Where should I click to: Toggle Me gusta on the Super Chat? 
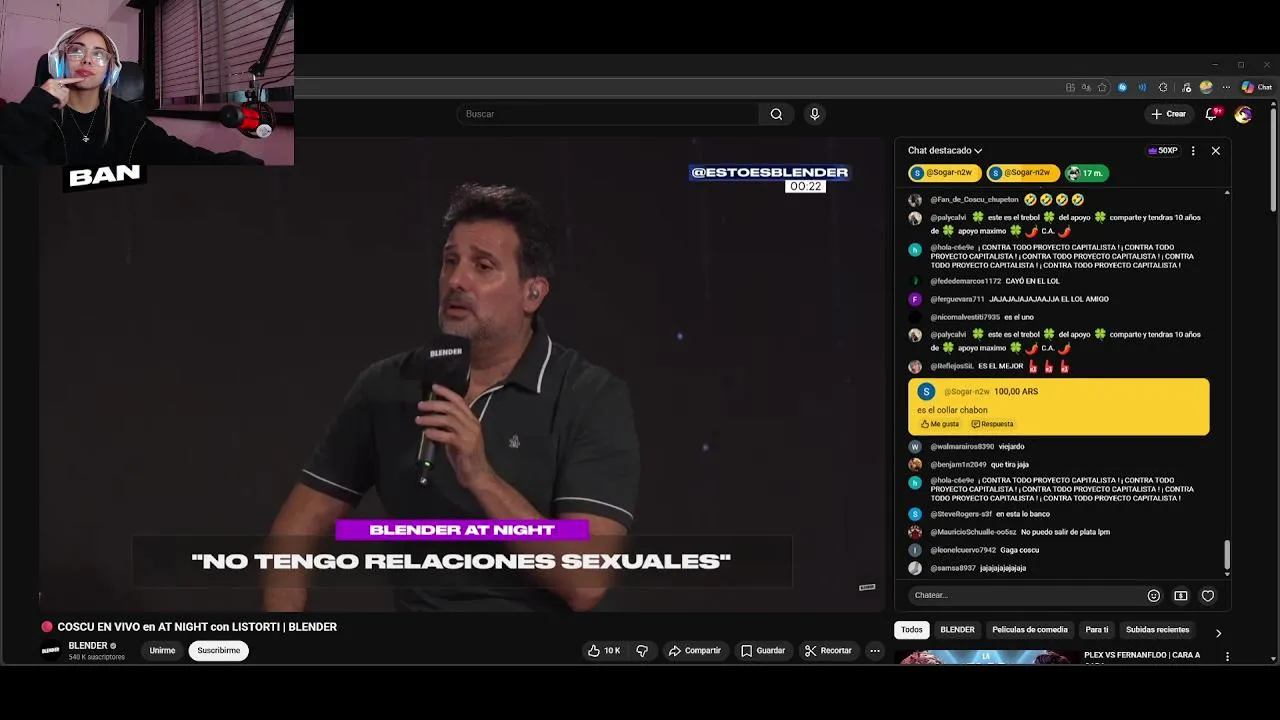click(x=940, y=424)
